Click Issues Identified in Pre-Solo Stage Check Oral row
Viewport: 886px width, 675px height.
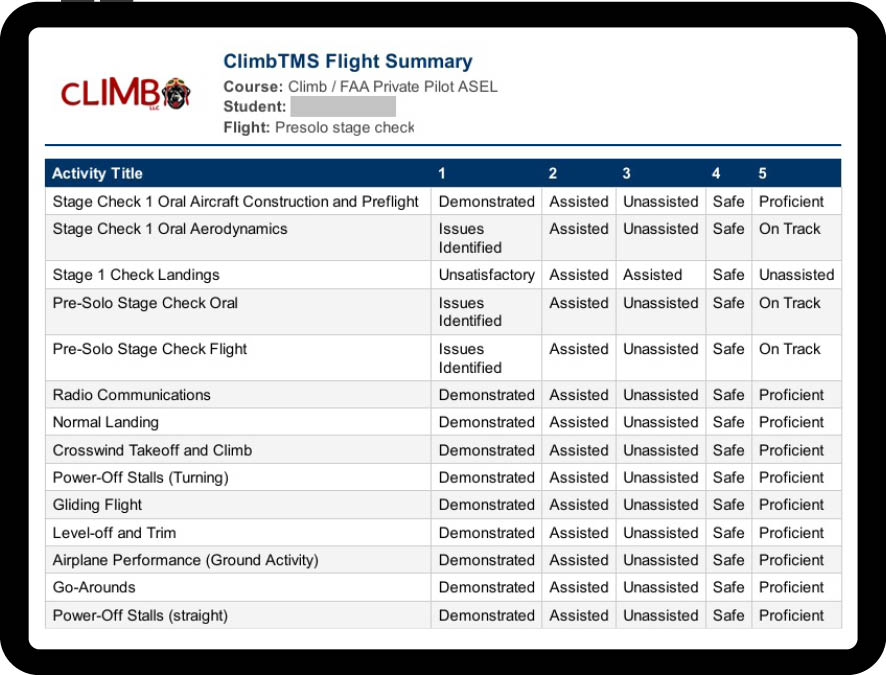coord(470,312)
